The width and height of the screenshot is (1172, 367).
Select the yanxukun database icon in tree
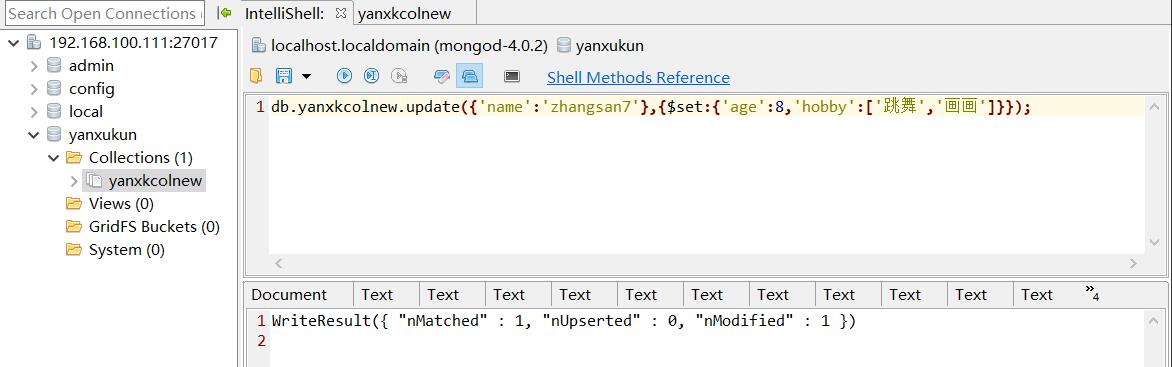pyautogui.click(x=54, y=135)
